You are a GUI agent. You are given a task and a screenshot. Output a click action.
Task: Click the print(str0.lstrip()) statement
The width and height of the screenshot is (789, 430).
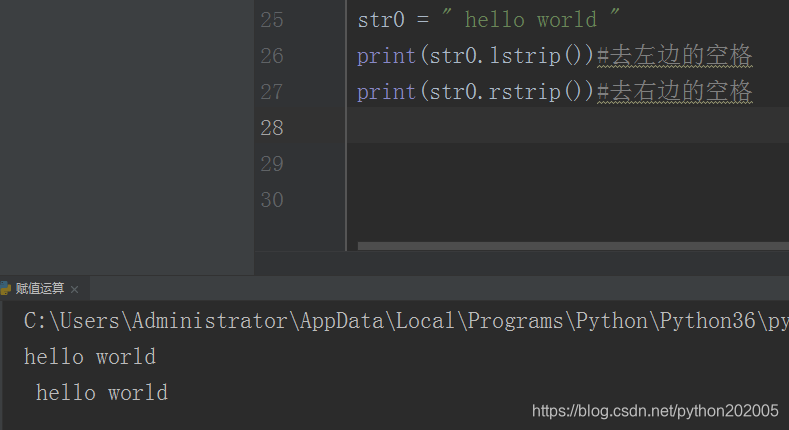pyautogui.click(x=476, y=56)
